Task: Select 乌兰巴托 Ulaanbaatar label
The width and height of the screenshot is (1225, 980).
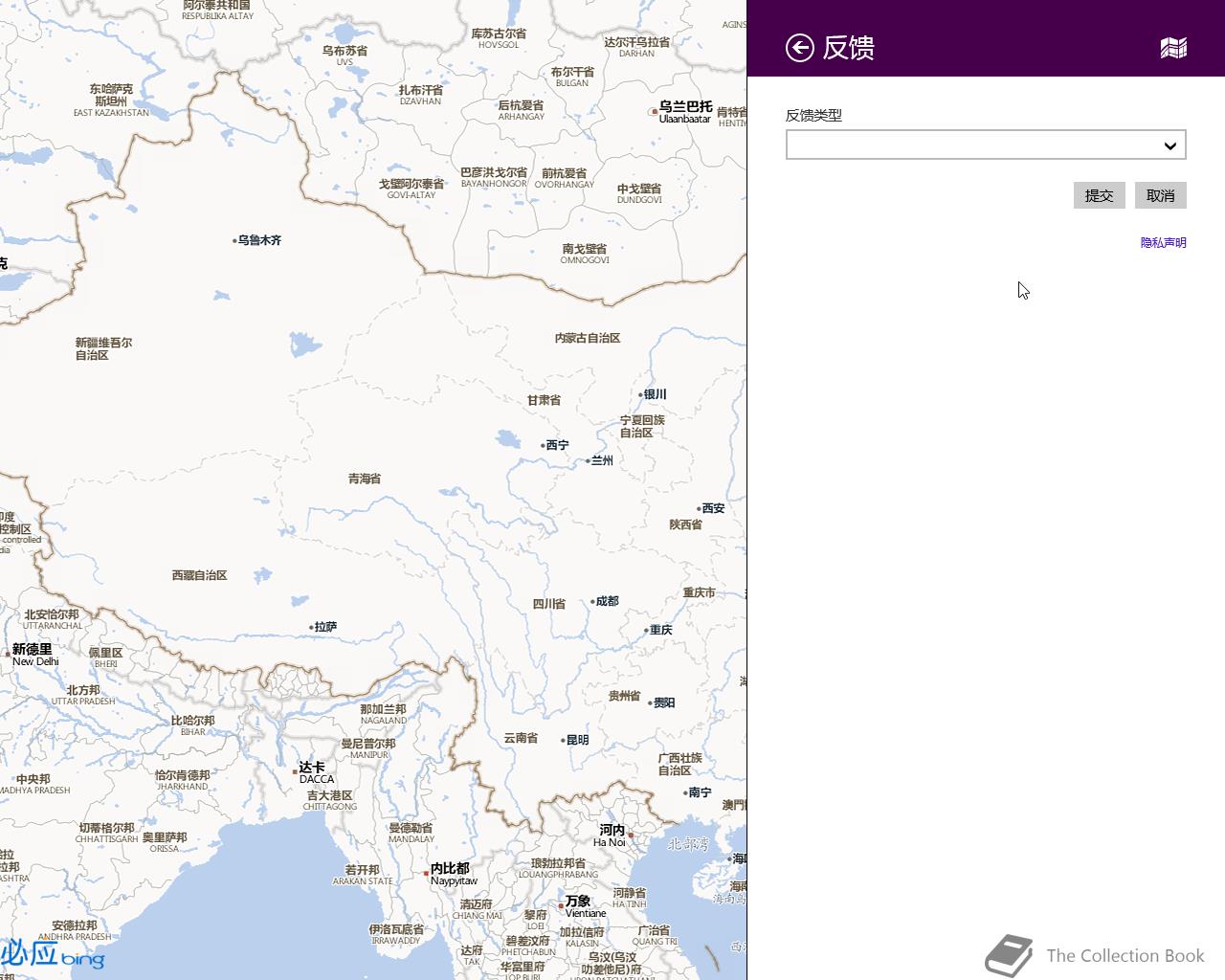Action: point(684,112)
